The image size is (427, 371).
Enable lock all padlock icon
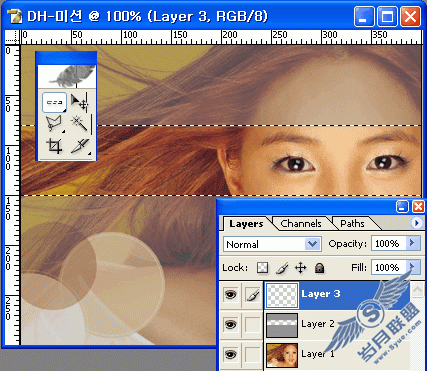pyautogui.click(x=319, y=268)
